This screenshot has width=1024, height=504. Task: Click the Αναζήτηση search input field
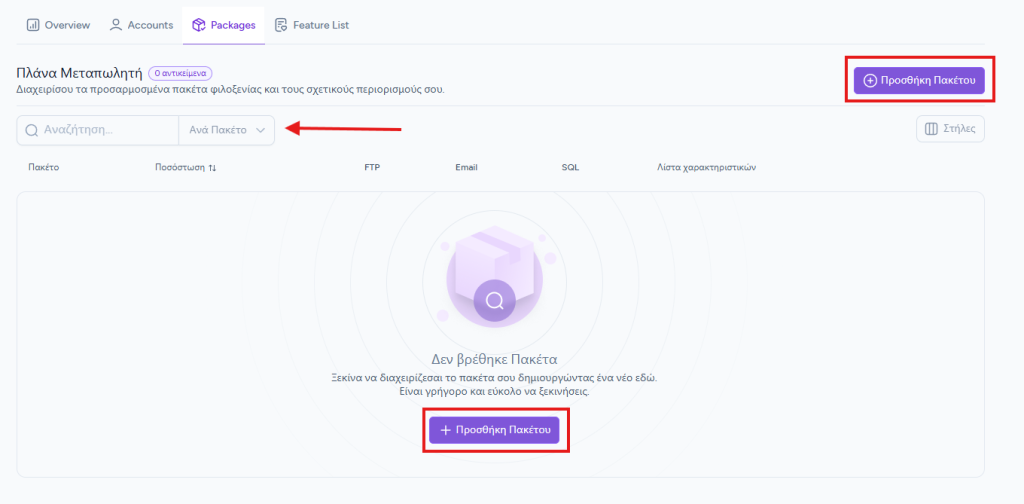pyautogui.click(x=98, y=130)
